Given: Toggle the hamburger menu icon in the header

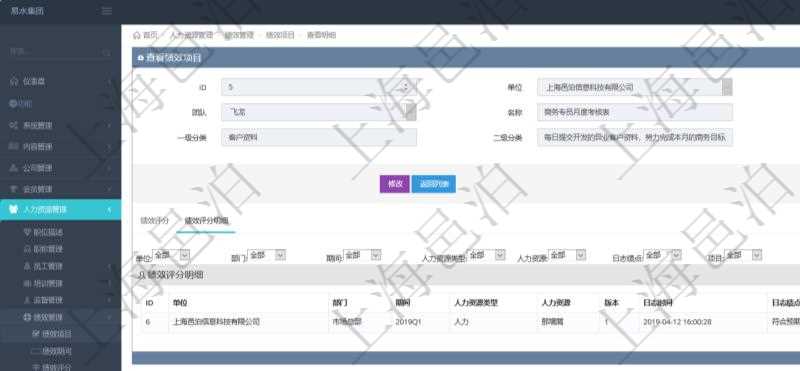Looking at the screenshot, I should pyautogui.click(x=107, y=11).
